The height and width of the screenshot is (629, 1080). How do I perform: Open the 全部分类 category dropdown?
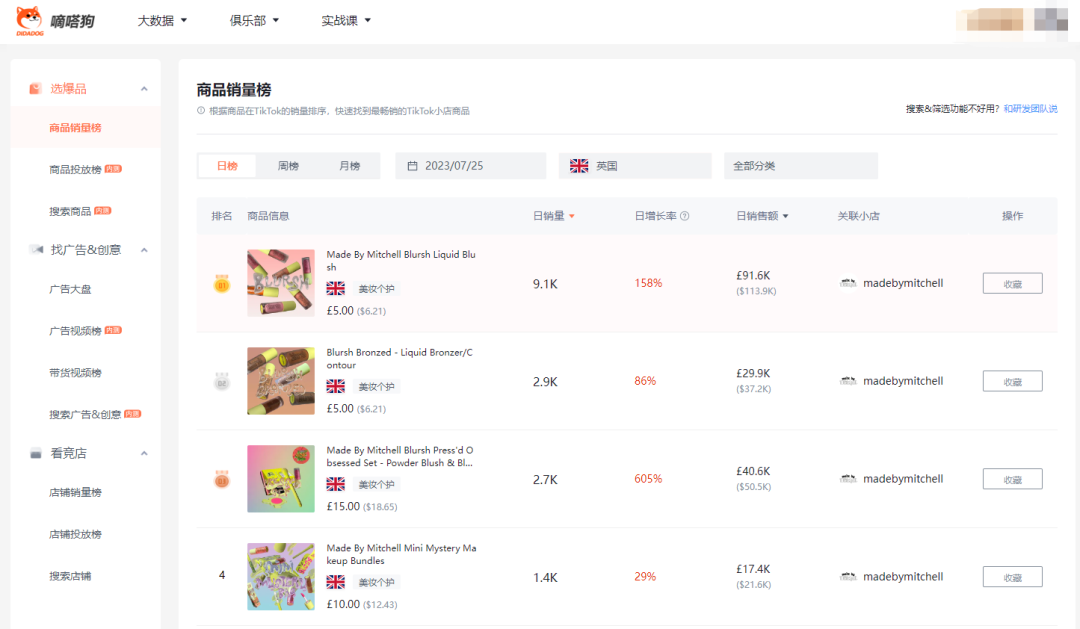(x=800, y=166)
